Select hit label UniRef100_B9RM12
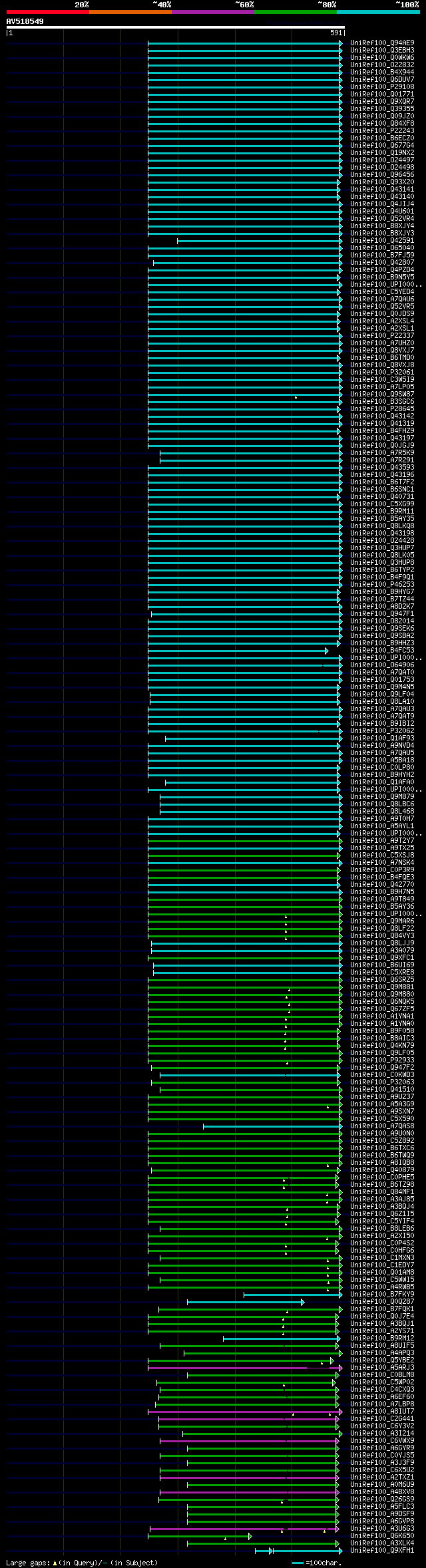The height and width of the screenshot is (1568, 426). pos(382,1338)
